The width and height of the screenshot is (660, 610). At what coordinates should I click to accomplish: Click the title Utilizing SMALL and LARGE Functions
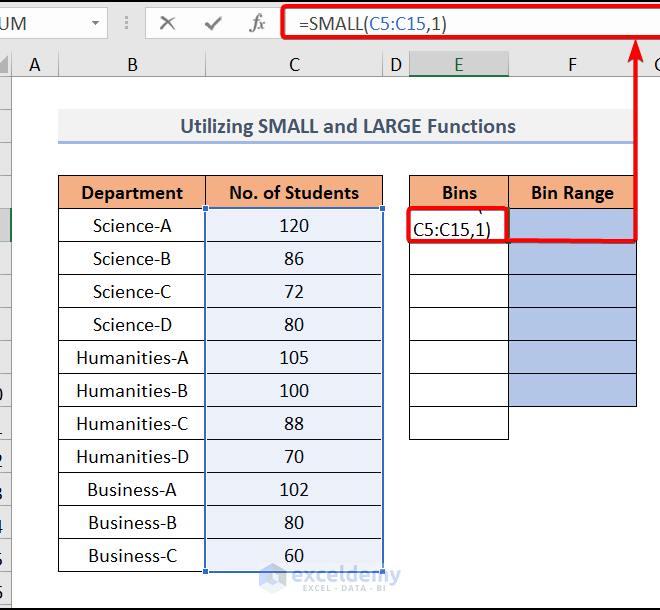pyautogui.click(x=347, y=126)
